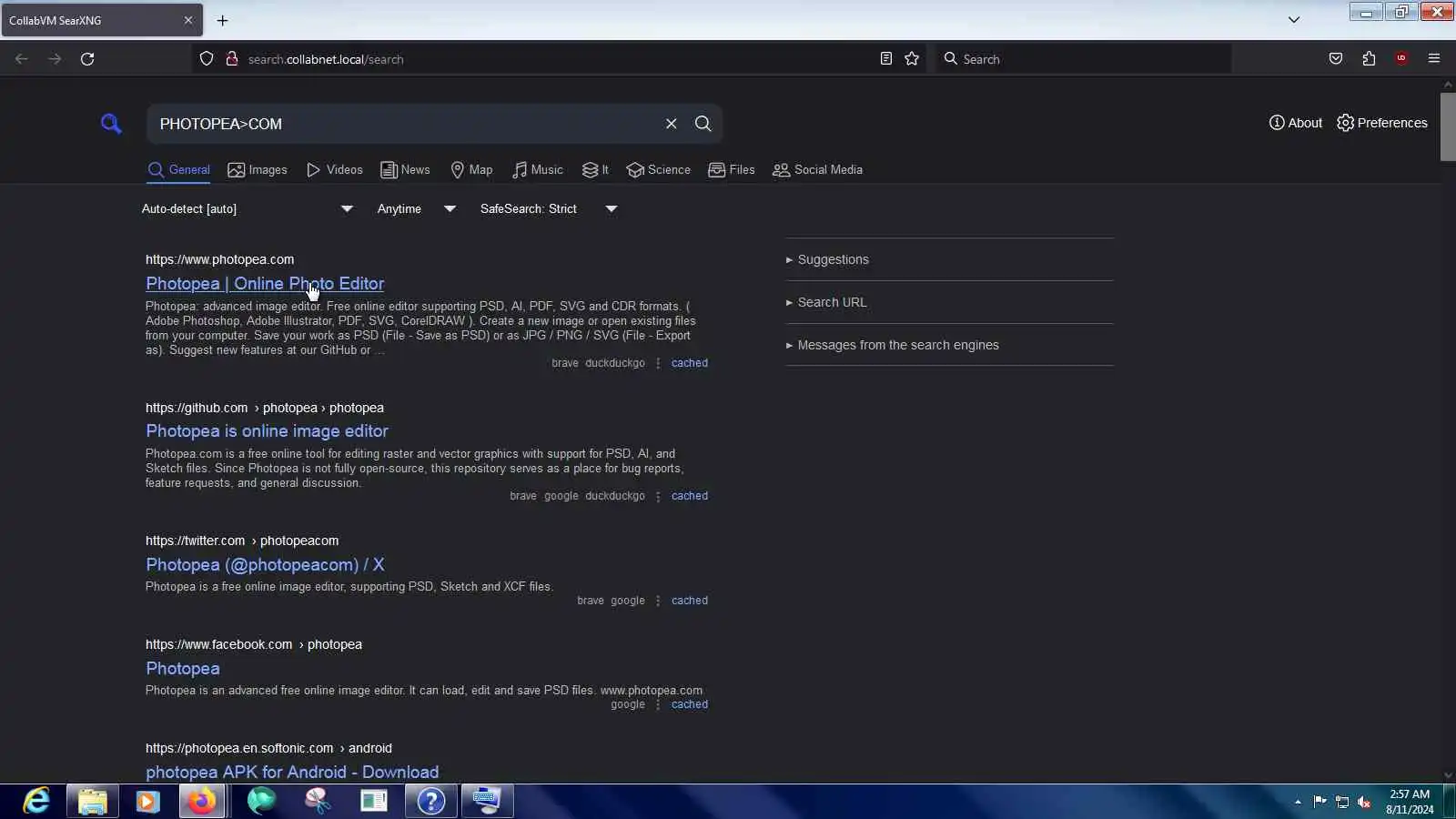The height and width of the screenshot is (819, 1456).
Task: Open cached copy of photopea.com result
Action: tap(689, 363)
